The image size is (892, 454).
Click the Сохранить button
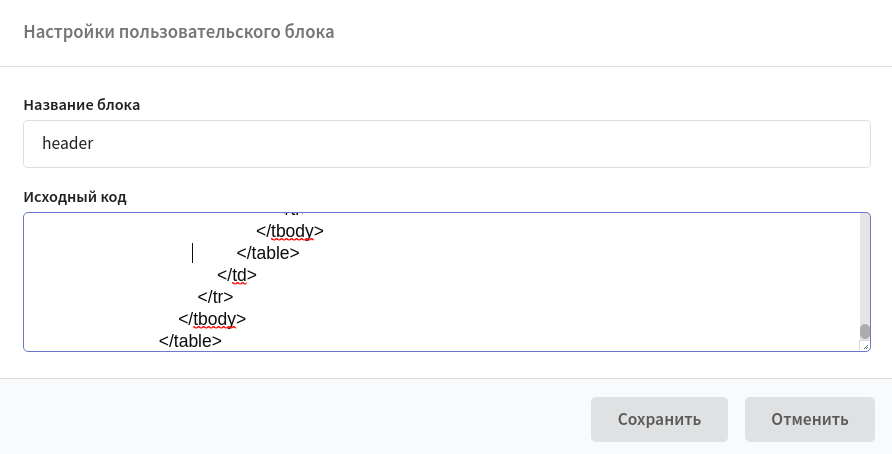tap(659, 419)
